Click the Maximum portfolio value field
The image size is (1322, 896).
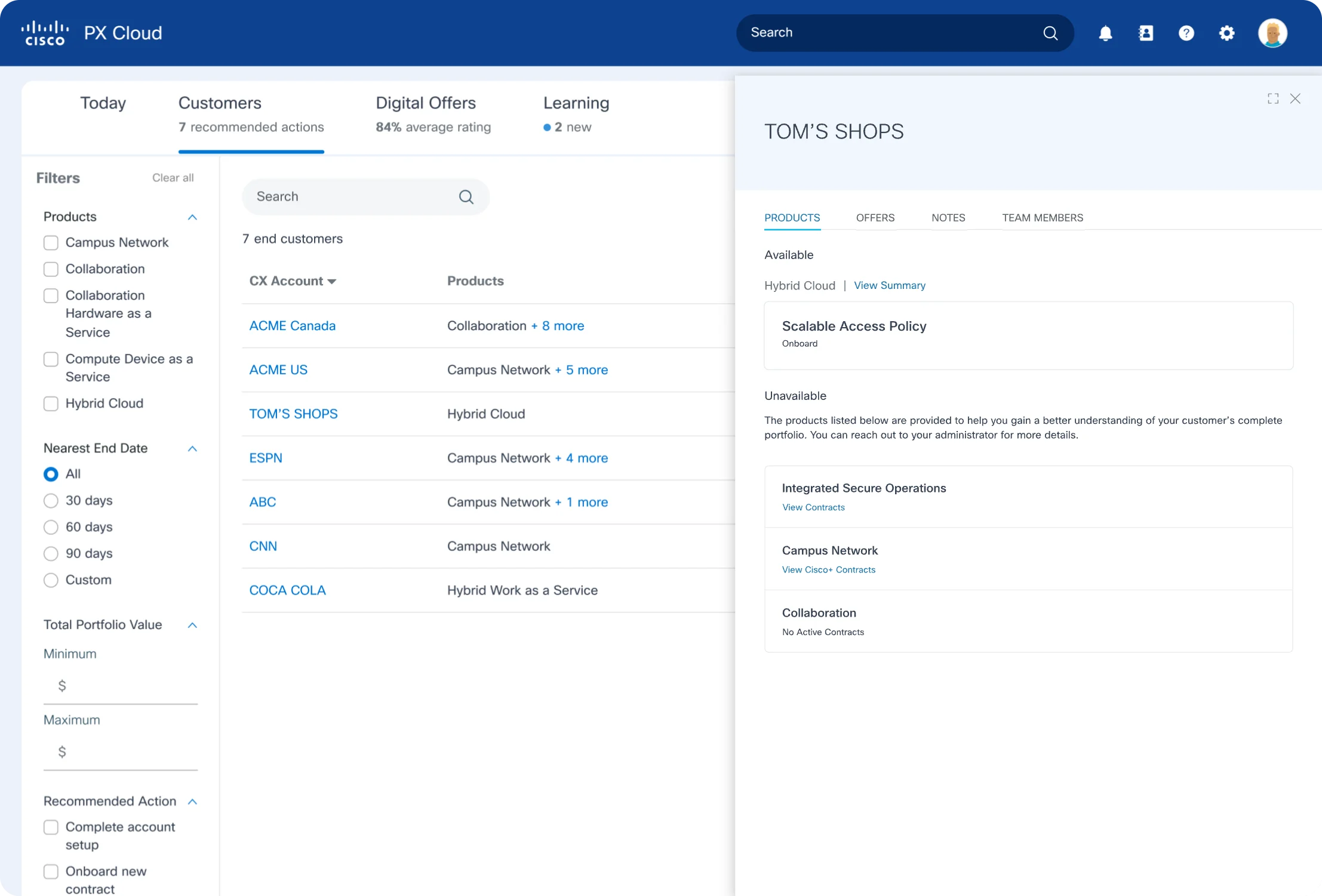pos(121,752)
